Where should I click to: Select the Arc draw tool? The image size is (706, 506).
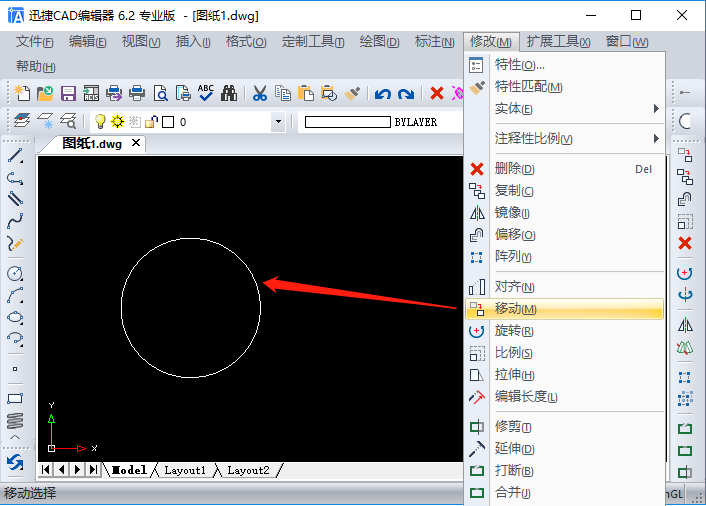pos(15,295)
